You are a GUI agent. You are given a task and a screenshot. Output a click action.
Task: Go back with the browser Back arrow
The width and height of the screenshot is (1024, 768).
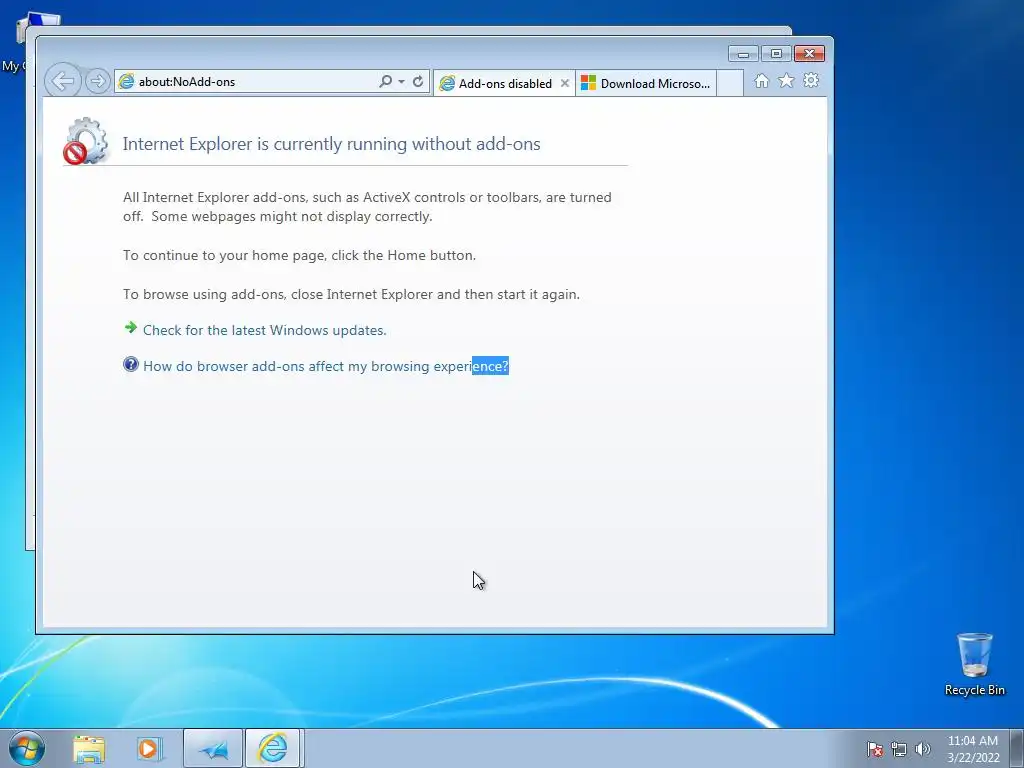[63, 81]
